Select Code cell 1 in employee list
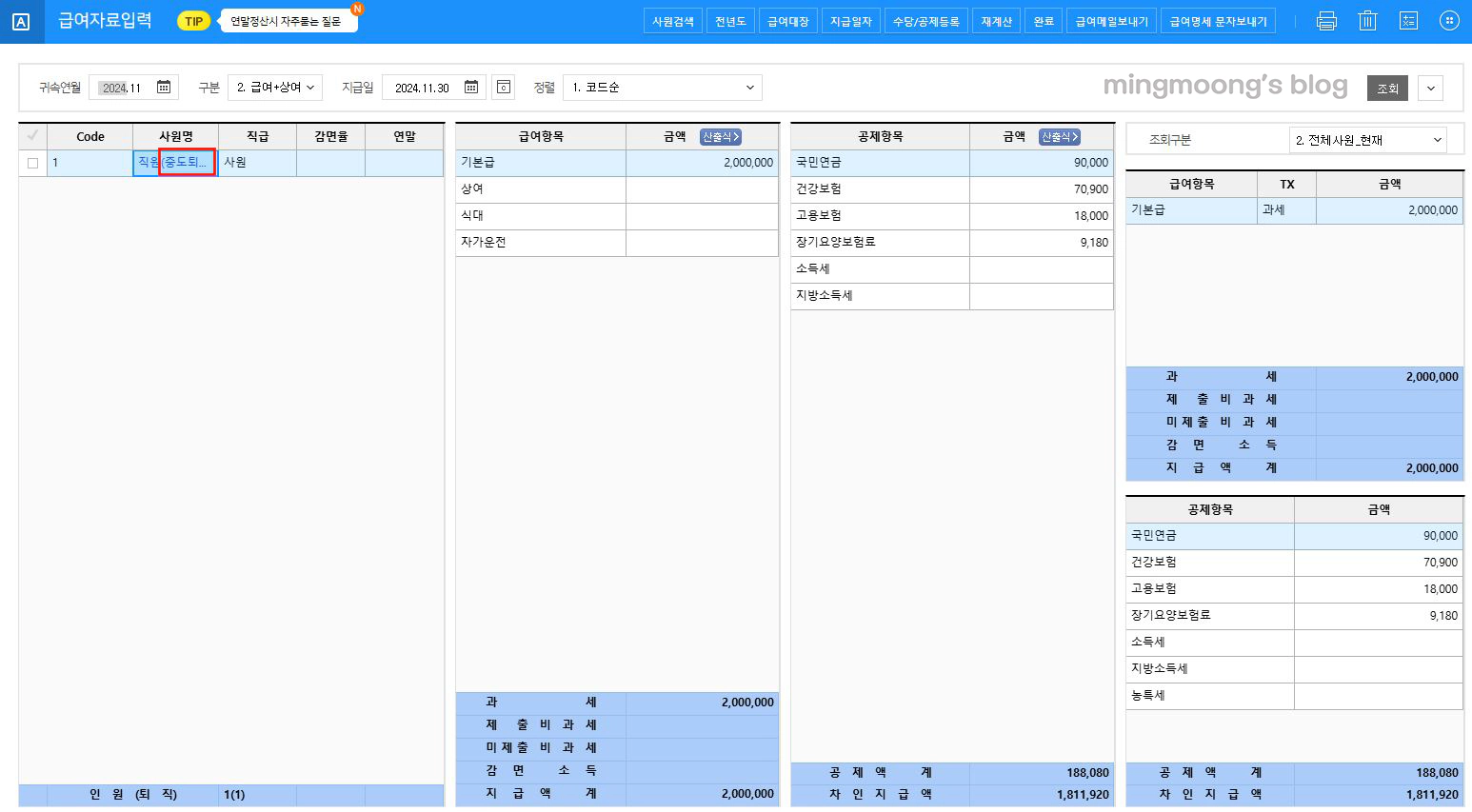Image resolution: width=1472 pixels, height=812 pixels. [90, 163]
